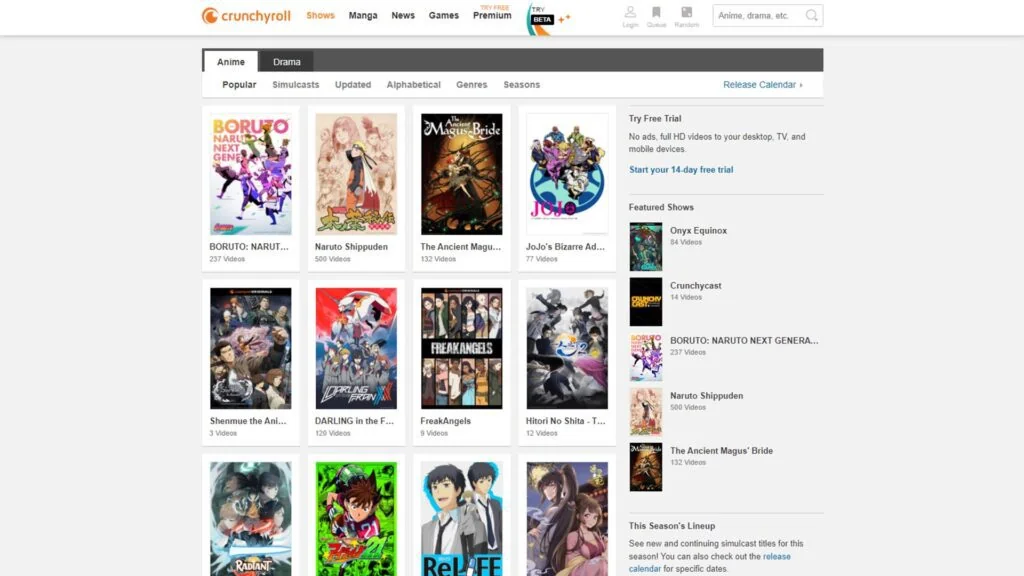The height and width of the screenshot is (576, 1024).
Task: Open the Manga menu
Action: click(363, 16)
